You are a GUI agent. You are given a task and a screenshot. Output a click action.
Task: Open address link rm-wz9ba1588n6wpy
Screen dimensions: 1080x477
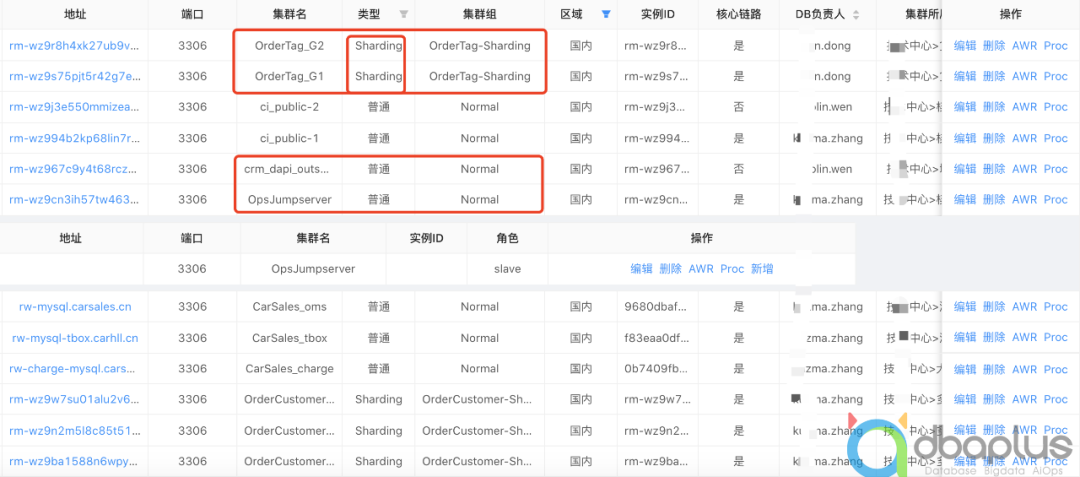coord(74,461)
